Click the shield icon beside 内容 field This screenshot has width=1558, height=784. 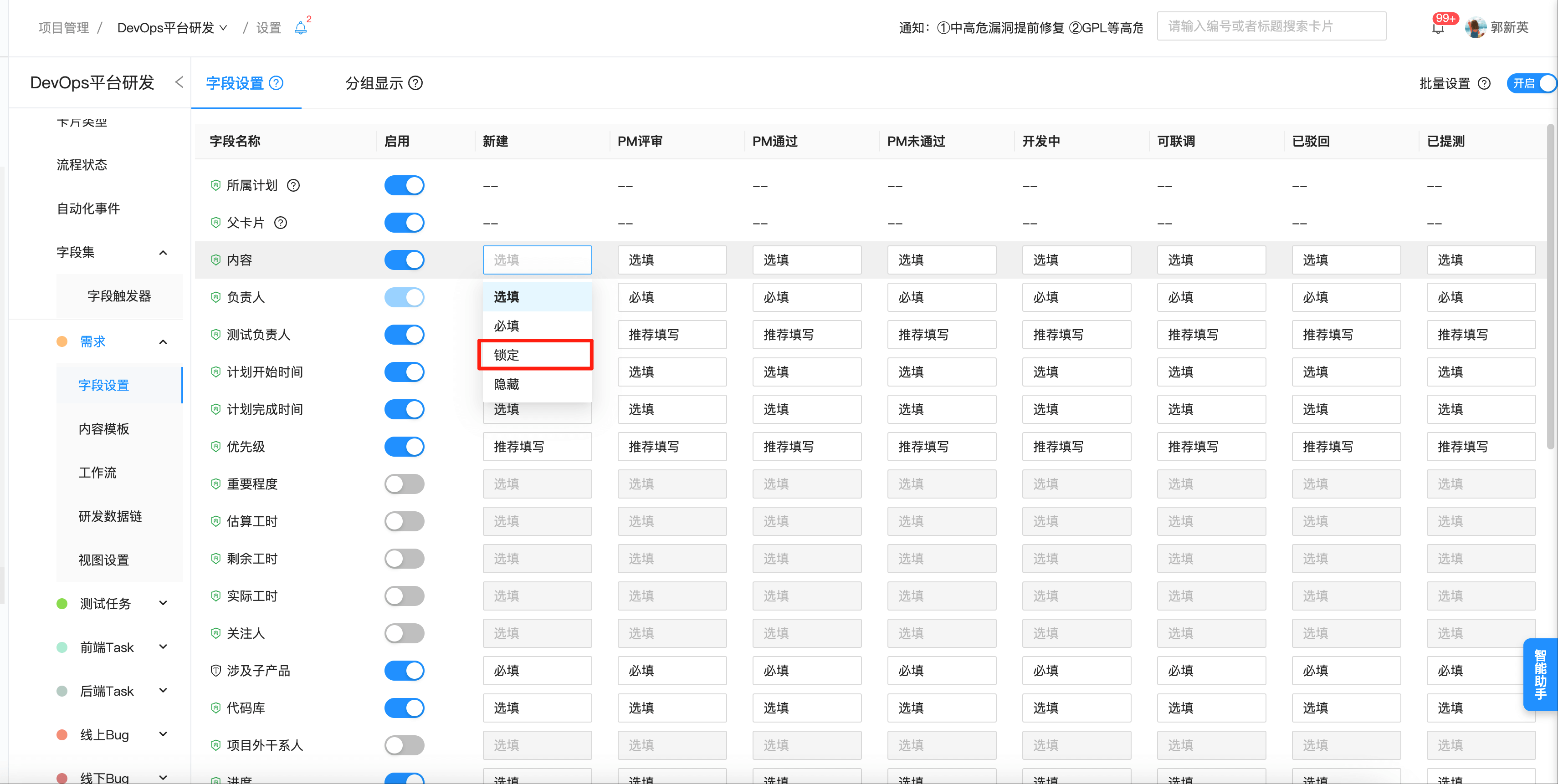[x=216, y=260]
